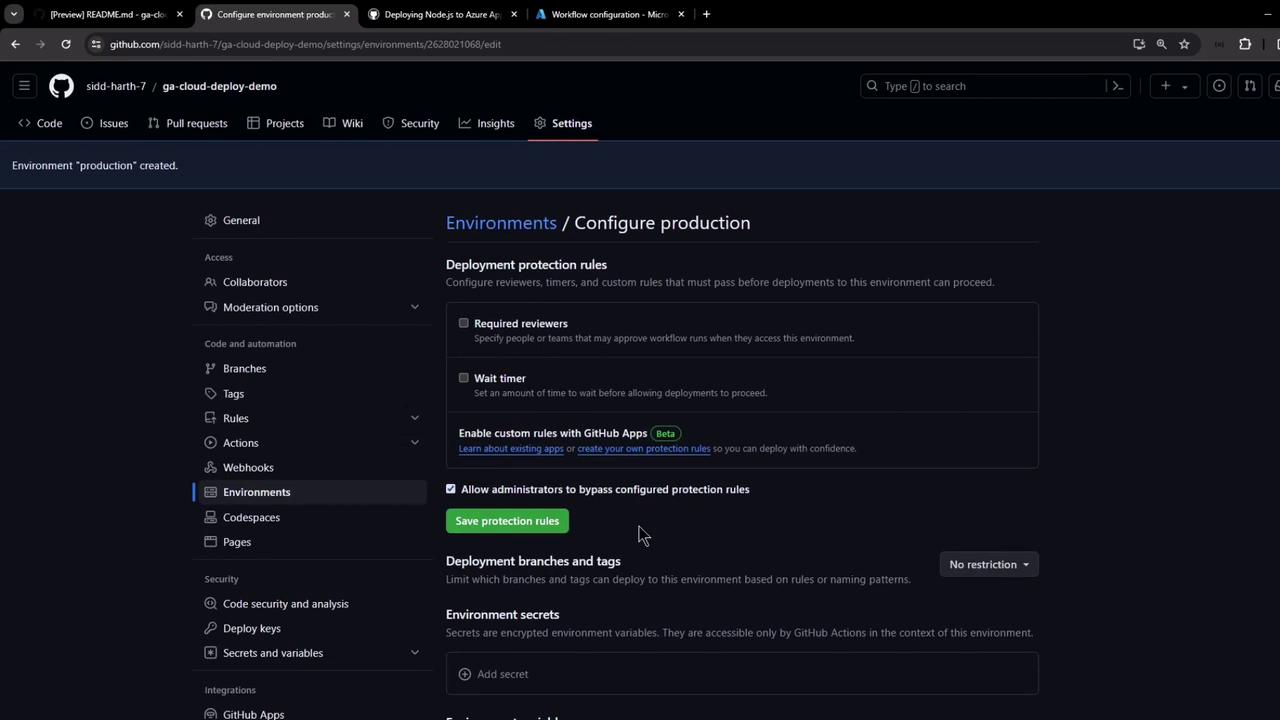Open the GitHub command palette icon
This screenshot has height=720, width=1280.
(x=1118, y=86)
